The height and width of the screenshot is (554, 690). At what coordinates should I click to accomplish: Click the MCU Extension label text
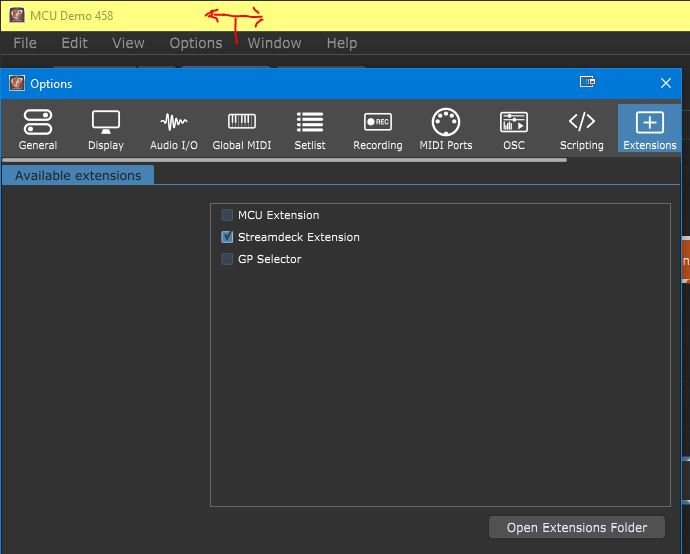(279, 215)
